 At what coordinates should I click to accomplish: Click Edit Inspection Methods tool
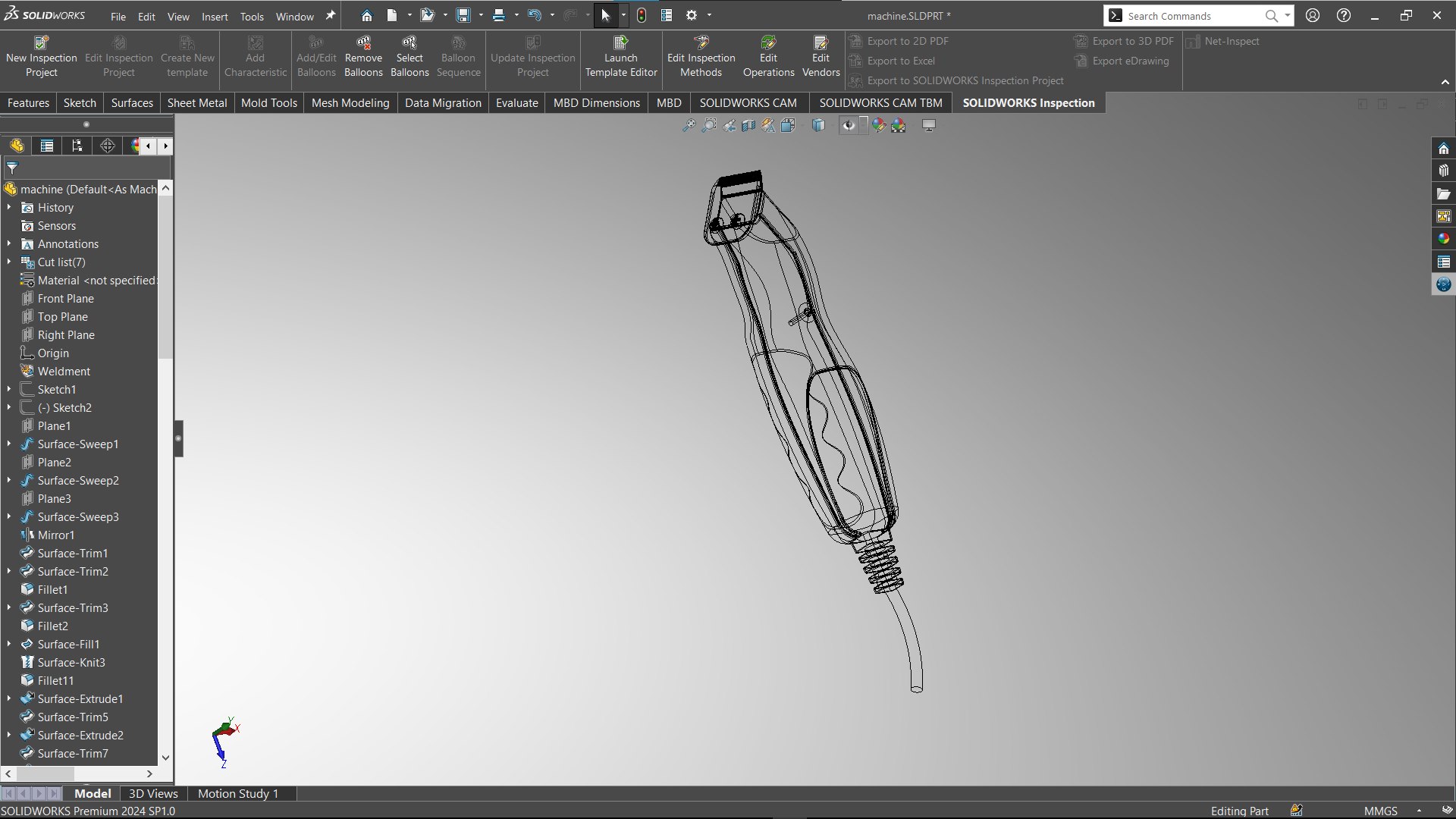(x=701, y=57)
